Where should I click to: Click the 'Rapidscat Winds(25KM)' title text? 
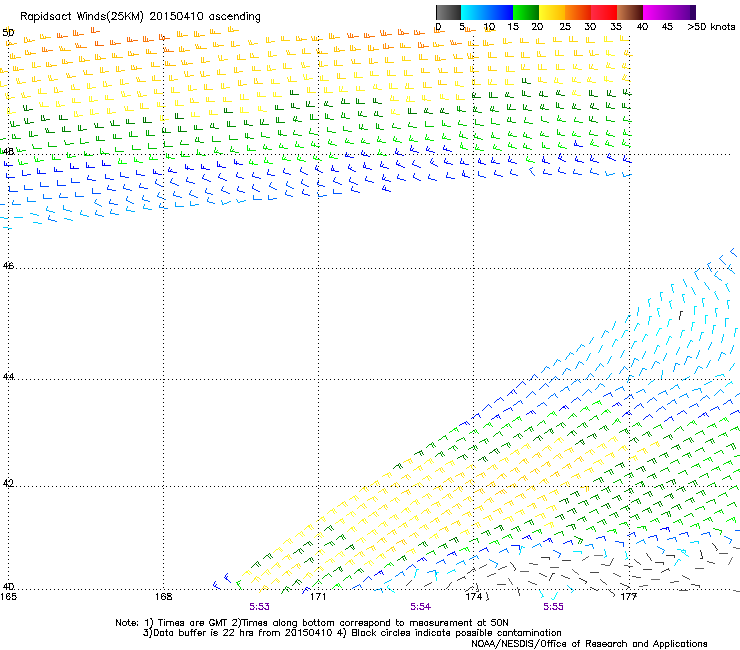tap(82, 17)
